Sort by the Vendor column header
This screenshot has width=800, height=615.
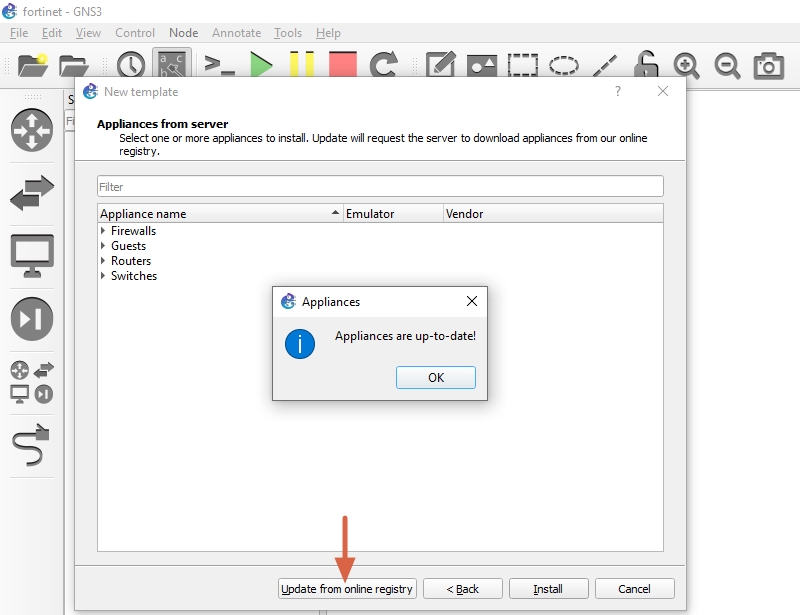pos(553,213)
